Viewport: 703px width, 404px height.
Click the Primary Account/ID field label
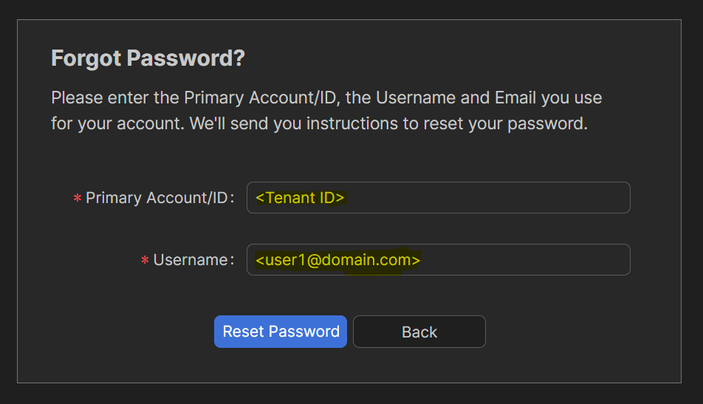[158, 198]
